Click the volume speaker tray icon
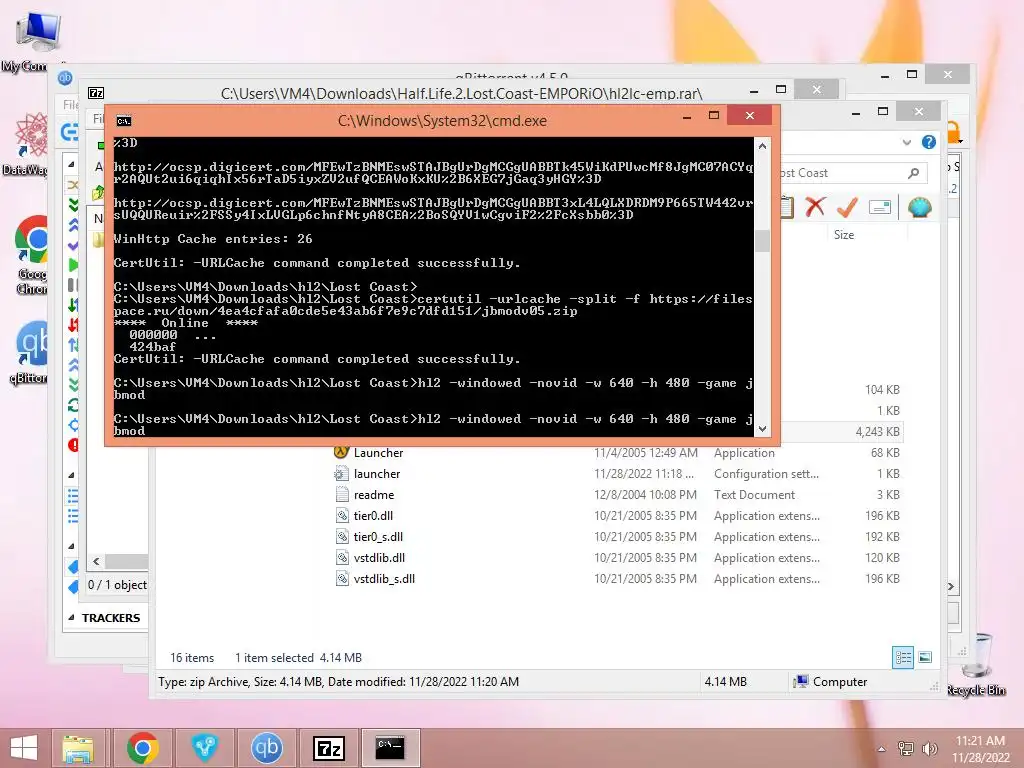Image resolution: width=1024 pixels, height=768 pixels. pos(929,748)
